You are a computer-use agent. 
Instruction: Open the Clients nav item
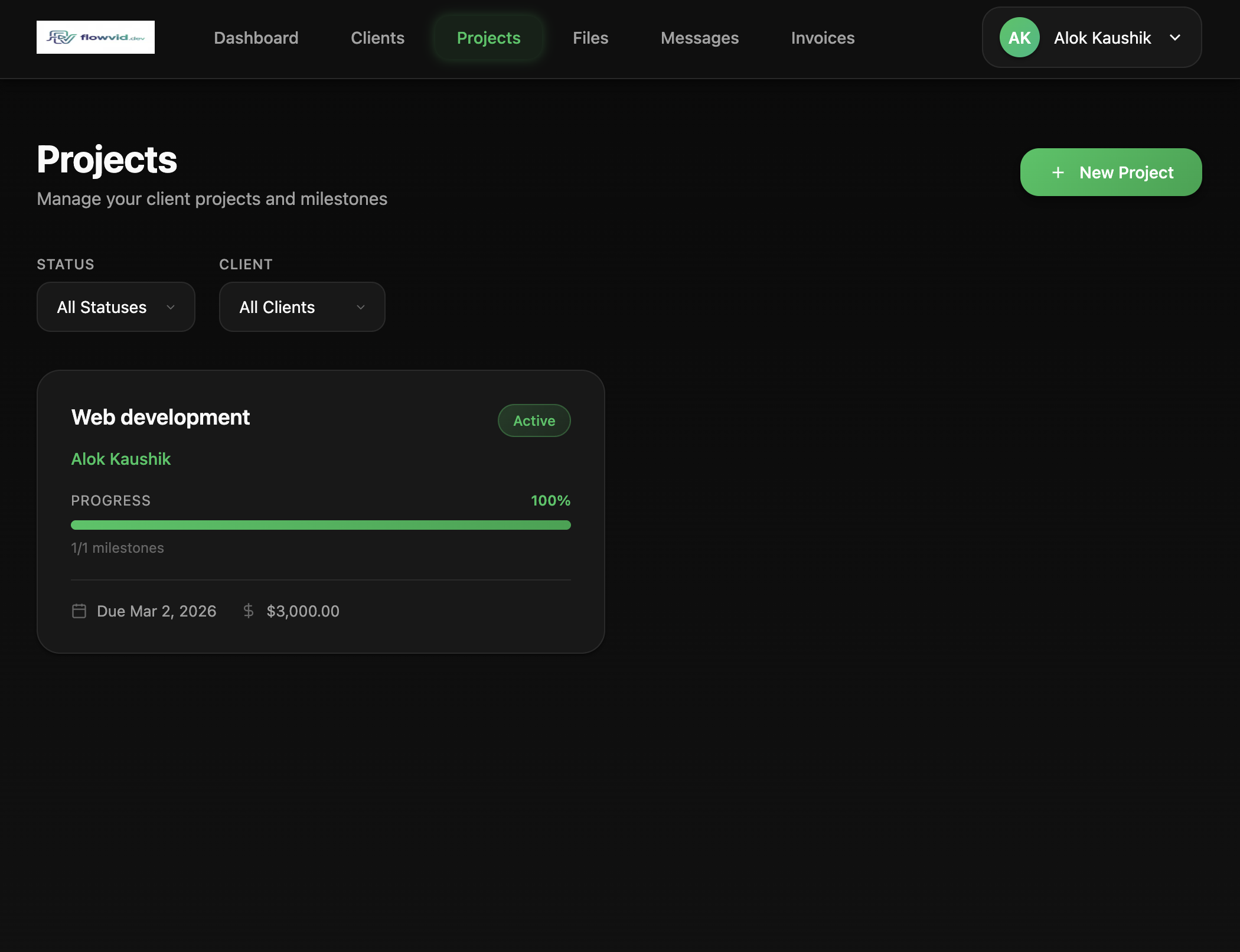coord(377,38)
